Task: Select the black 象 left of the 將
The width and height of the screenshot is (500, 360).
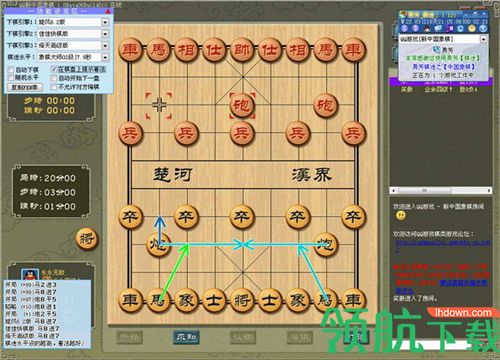Action: (186, 300)
